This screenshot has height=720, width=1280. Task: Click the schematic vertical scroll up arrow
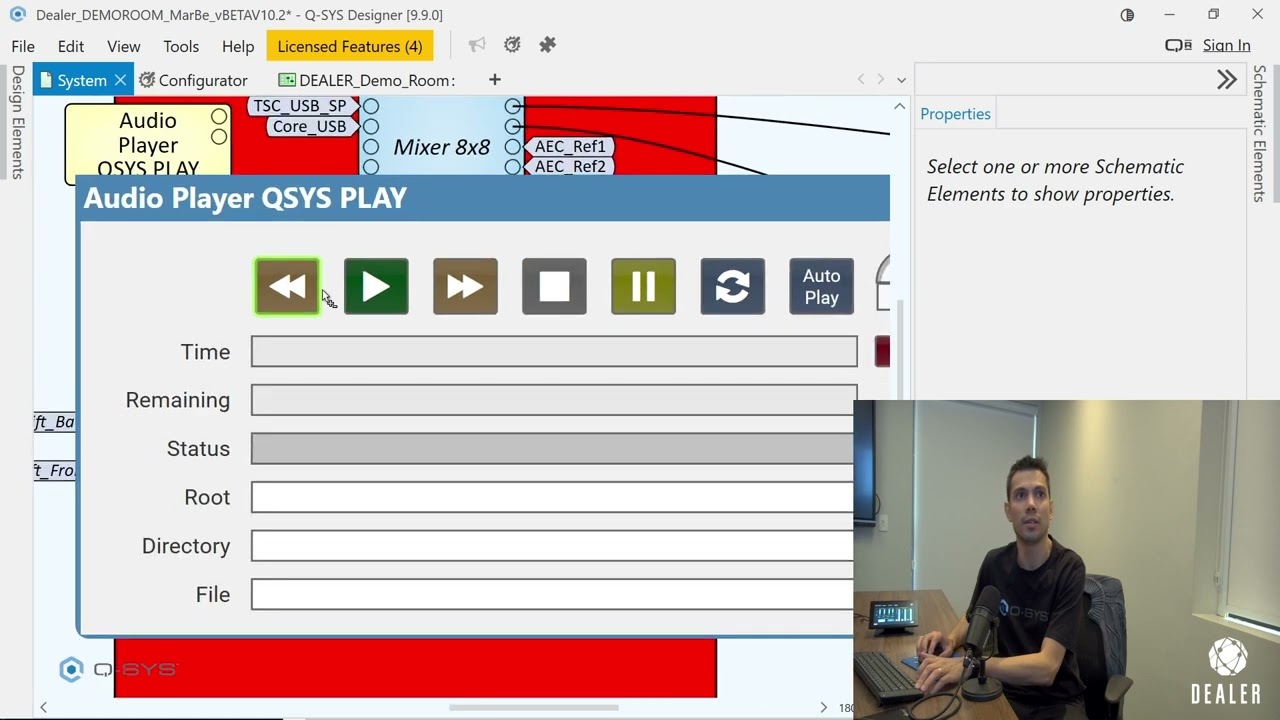click(x=899, y=106)
